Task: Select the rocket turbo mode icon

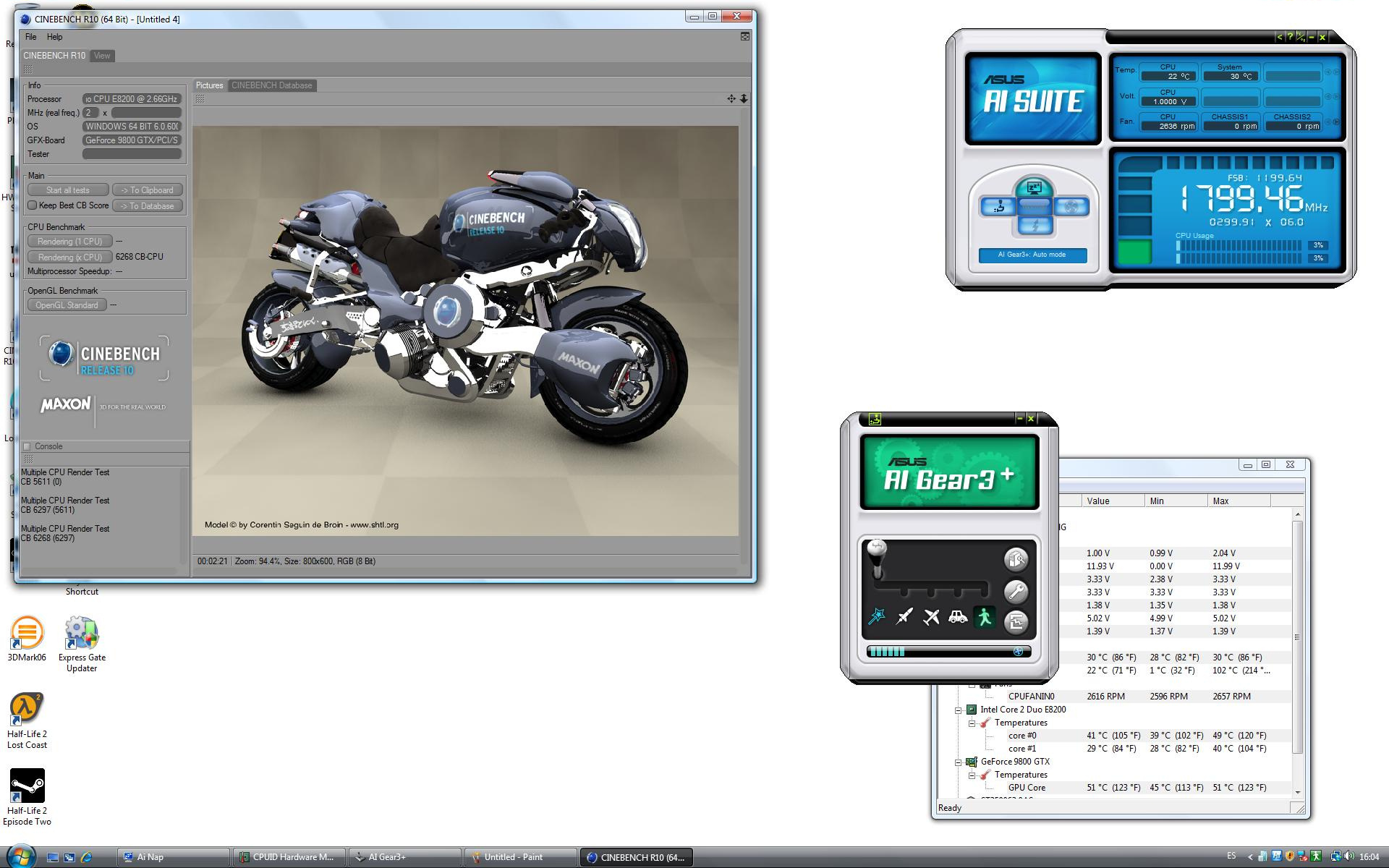Action: click(904, 617)
